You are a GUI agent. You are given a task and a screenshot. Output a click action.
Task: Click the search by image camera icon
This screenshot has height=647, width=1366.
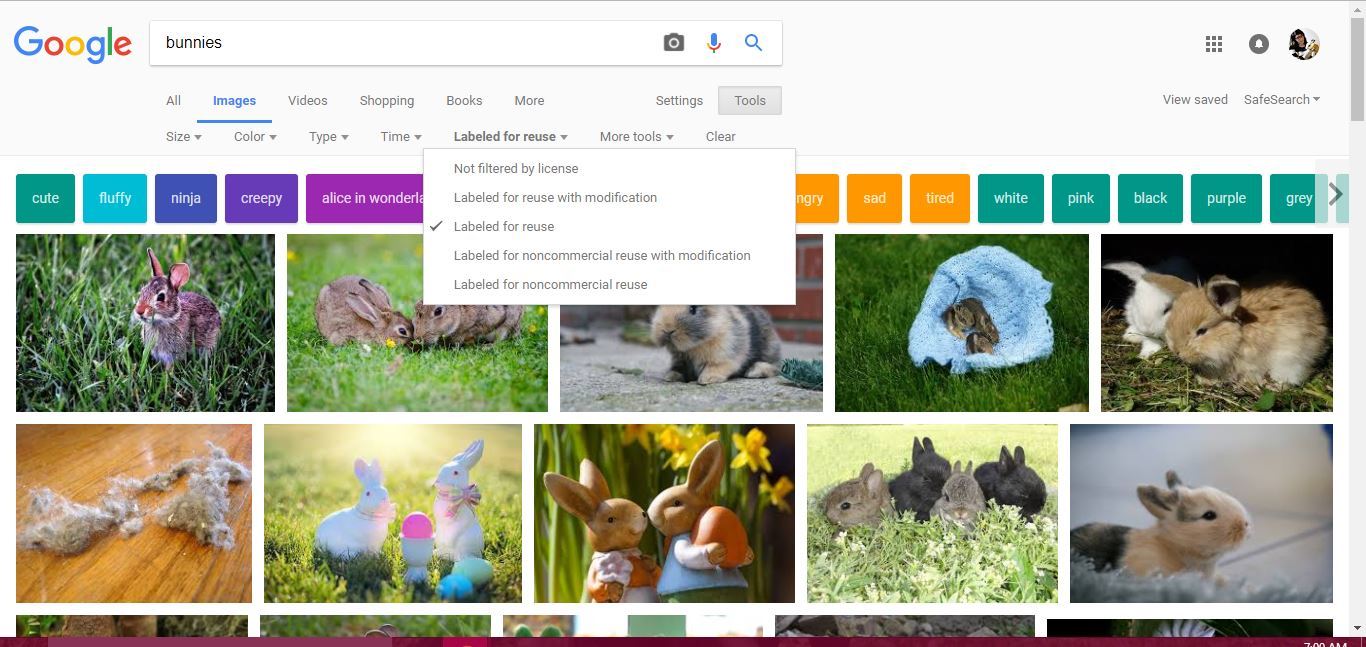coord(673,43)
